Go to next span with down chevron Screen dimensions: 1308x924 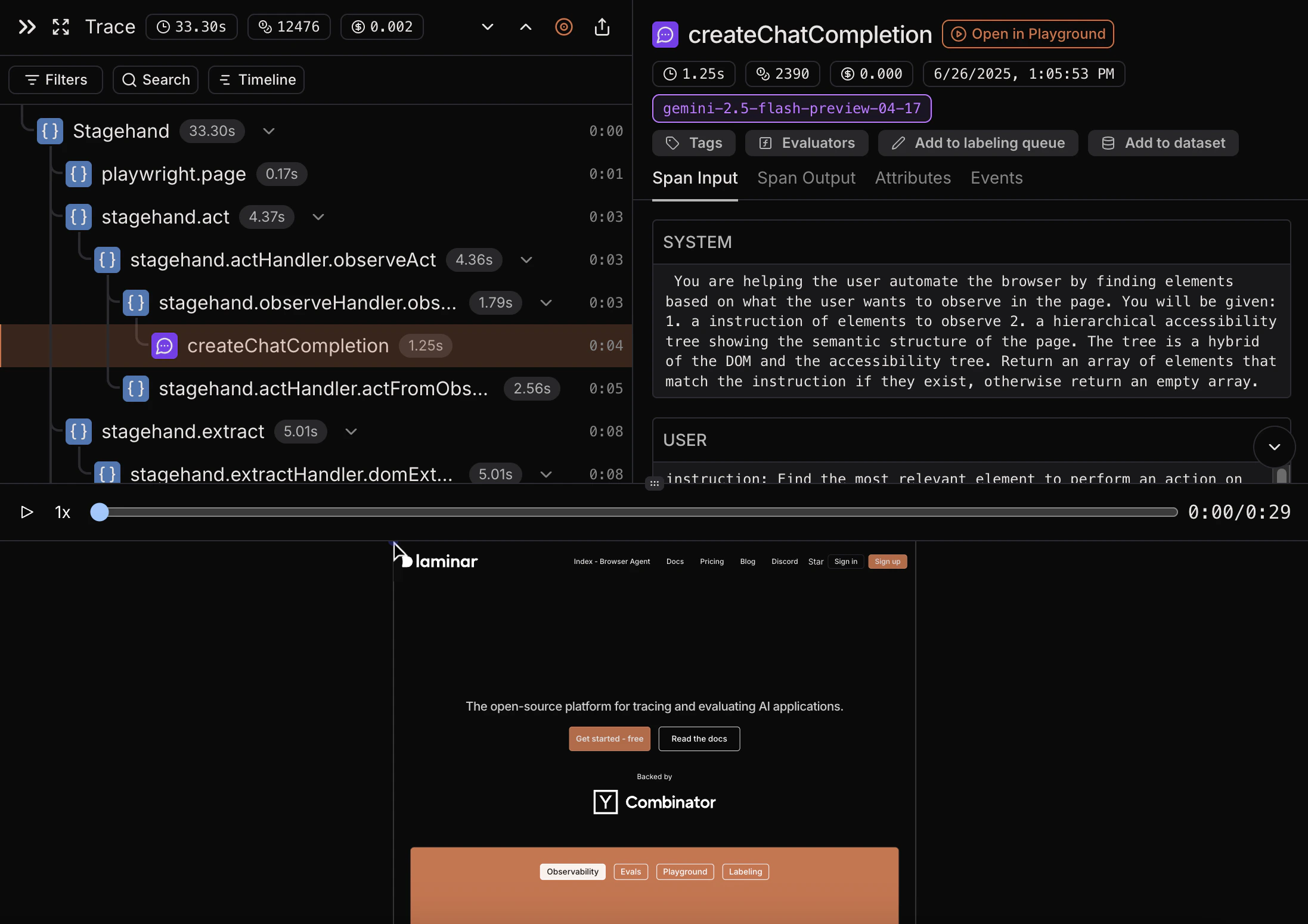(x=487, y=27)
